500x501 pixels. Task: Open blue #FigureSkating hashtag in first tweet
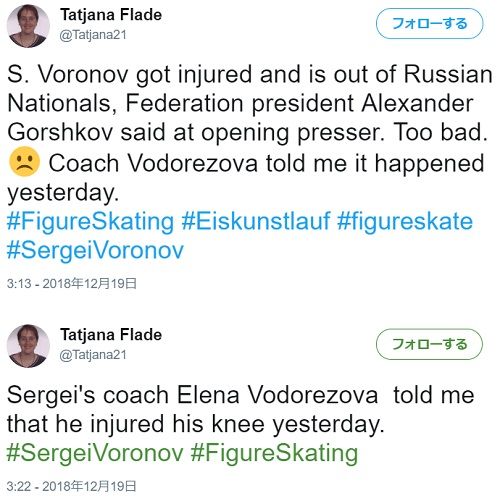[x=90, y=222]
